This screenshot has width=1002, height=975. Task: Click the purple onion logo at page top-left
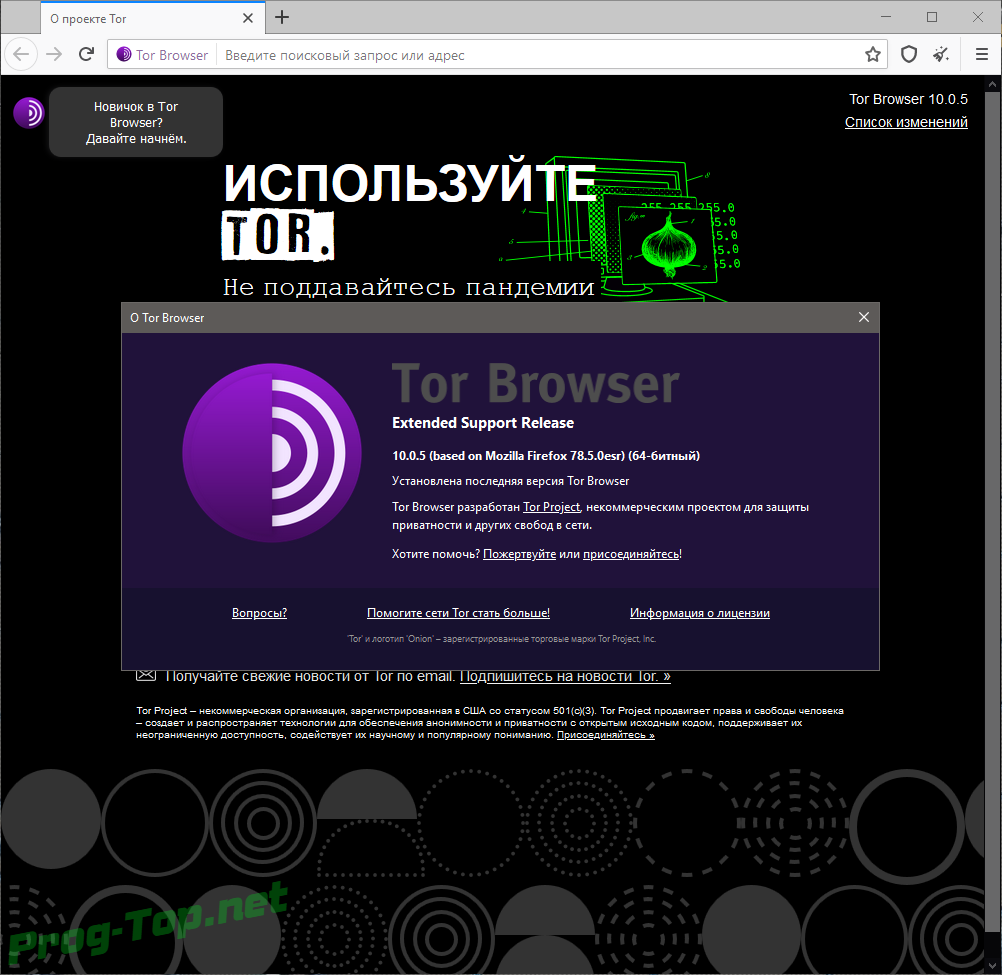point(28,113)
